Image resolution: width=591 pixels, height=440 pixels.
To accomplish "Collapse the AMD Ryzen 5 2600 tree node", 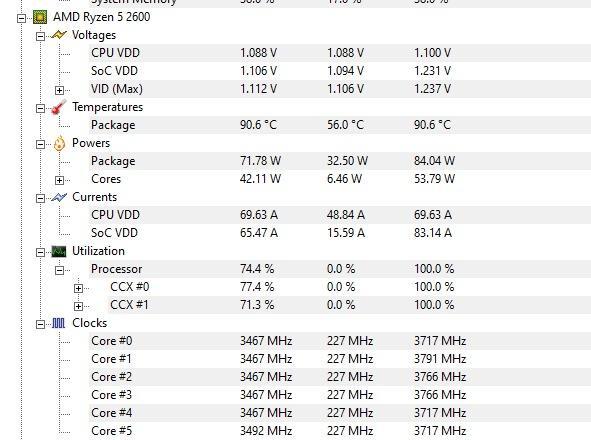I will tap(21, 18).
